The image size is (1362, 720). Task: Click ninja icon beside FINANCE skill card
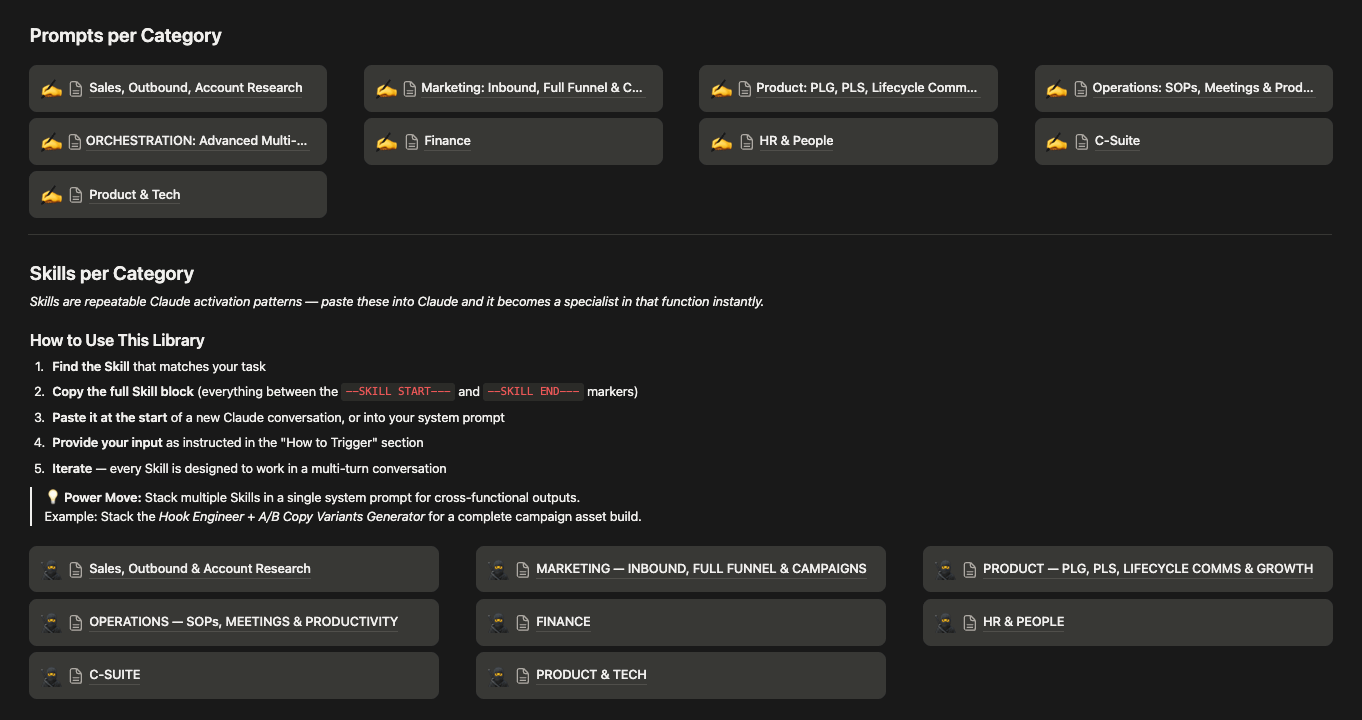498,622
